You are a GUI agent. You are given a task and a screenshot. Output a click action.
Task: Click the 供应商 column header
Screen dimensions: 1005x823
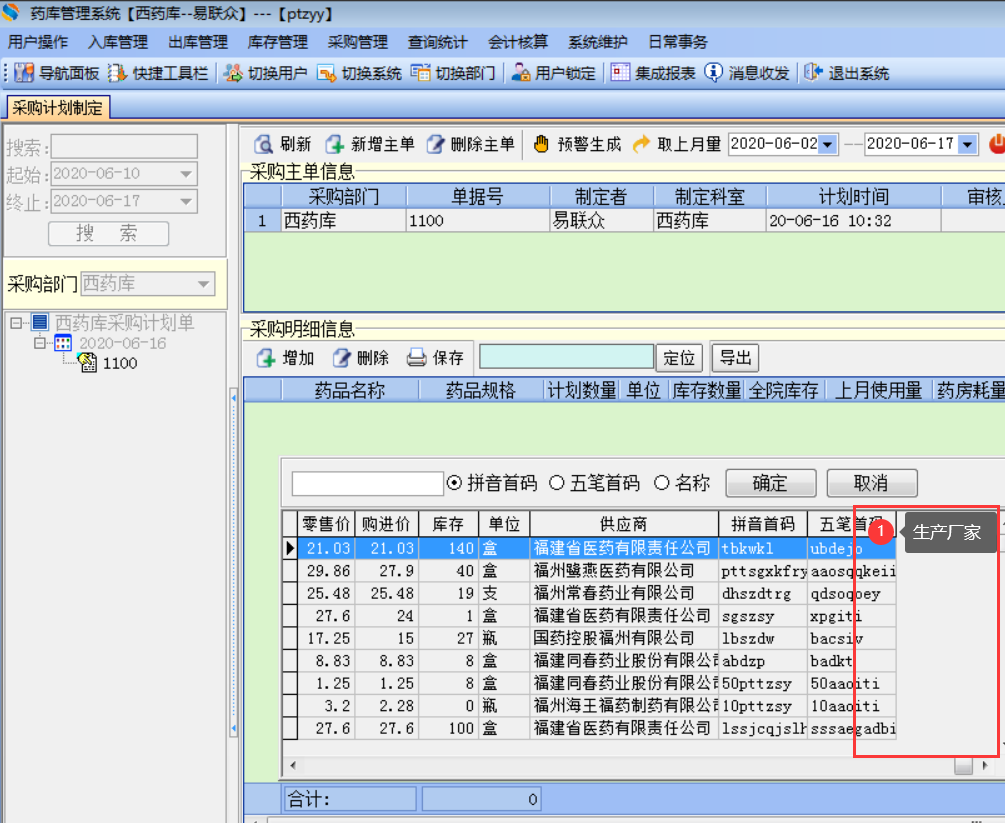coord(624,524)
